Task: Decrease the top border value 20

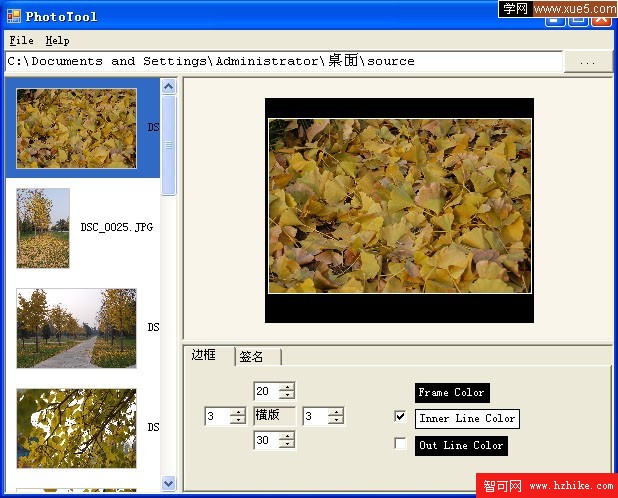Action: 287,395
